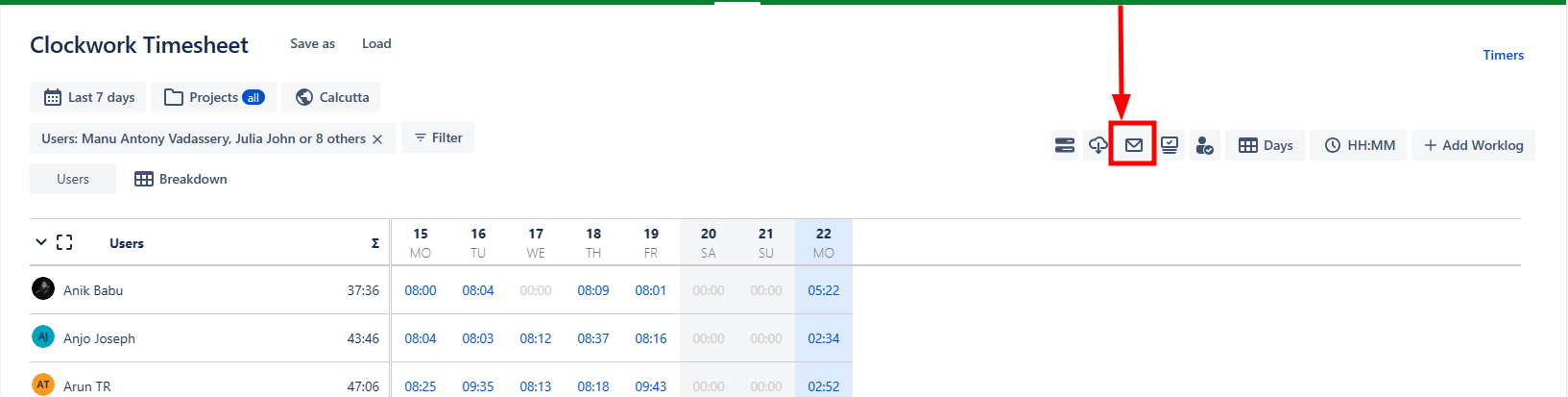Change the Days view granularity

pyautogui.click(x=1265, y=145)
